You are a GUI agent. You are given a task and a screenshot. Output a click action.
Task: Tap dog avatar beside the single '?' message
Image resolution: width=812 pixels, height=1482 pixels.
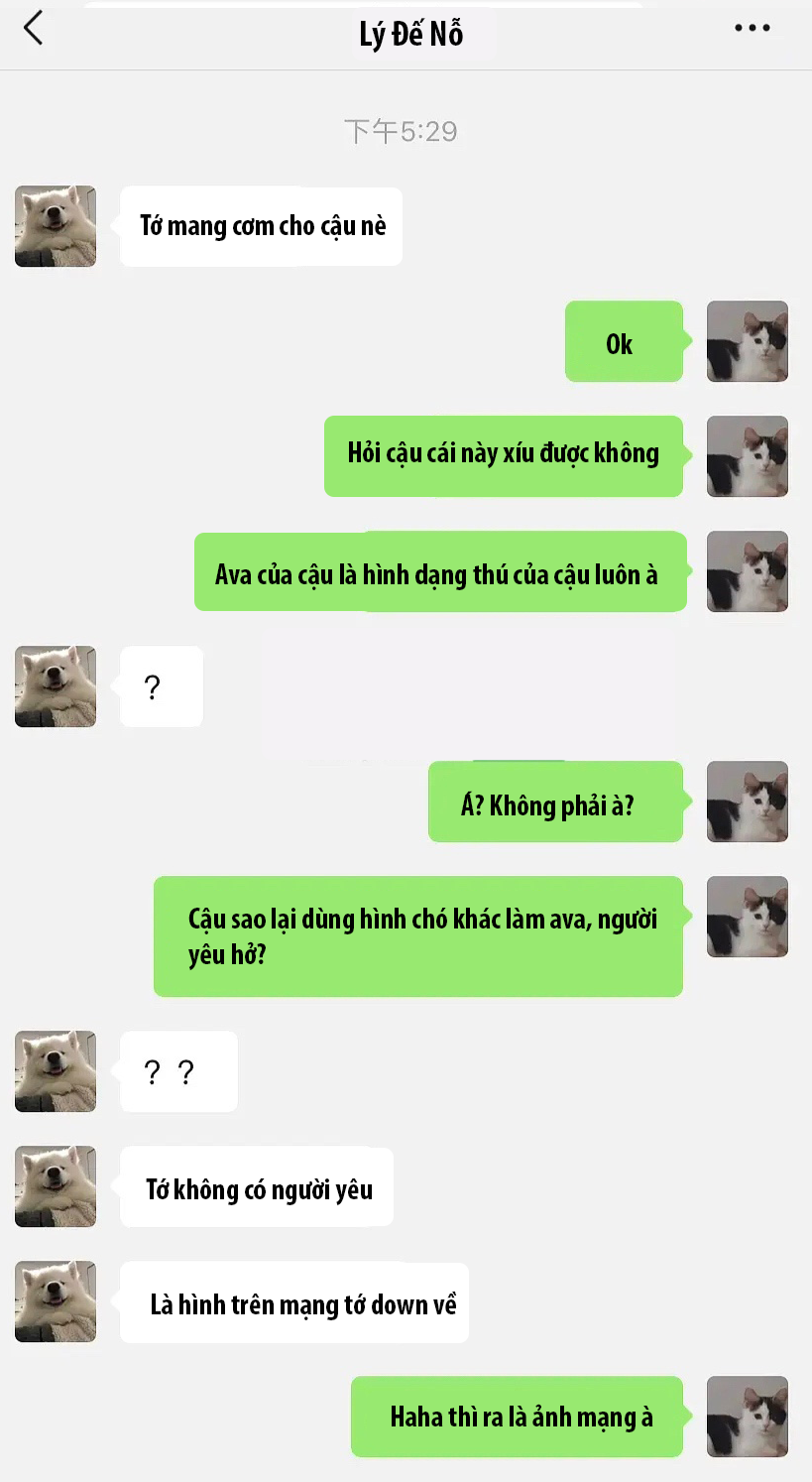click(56, 686)
